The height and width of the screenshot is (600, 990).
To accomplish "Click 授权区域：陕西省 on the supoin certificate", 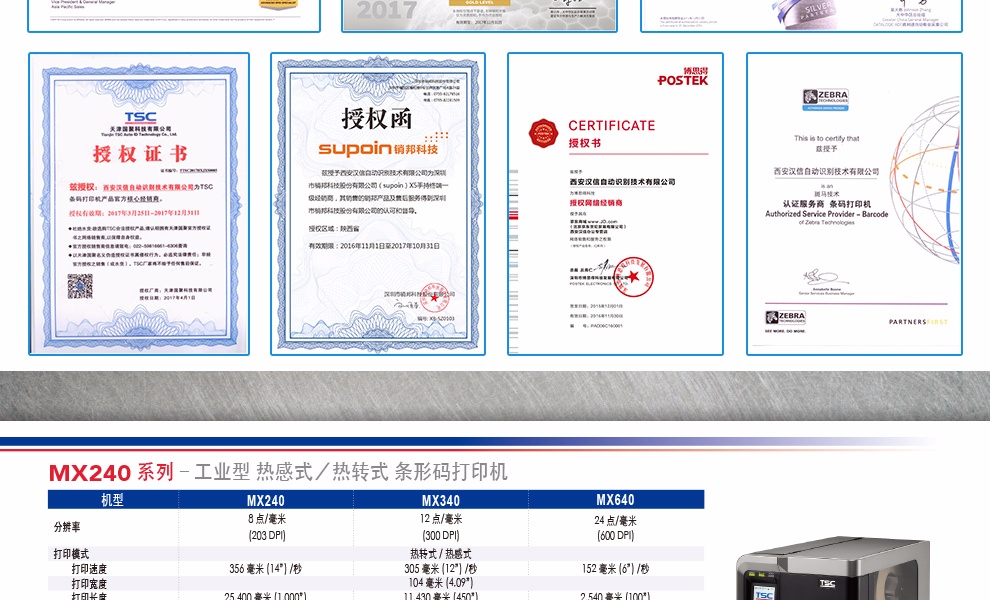I will tap(334, 229).
